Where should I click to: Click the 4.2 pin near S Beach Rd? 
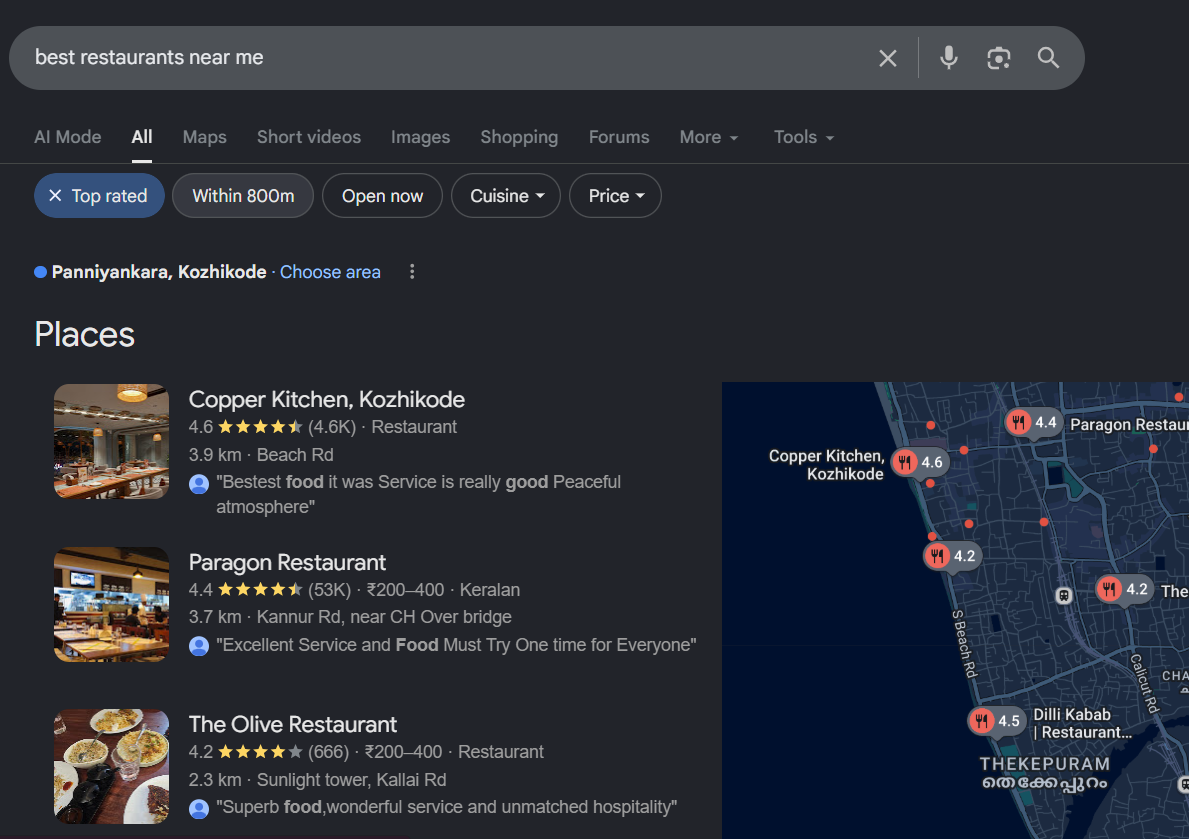[x=952, y=556]
